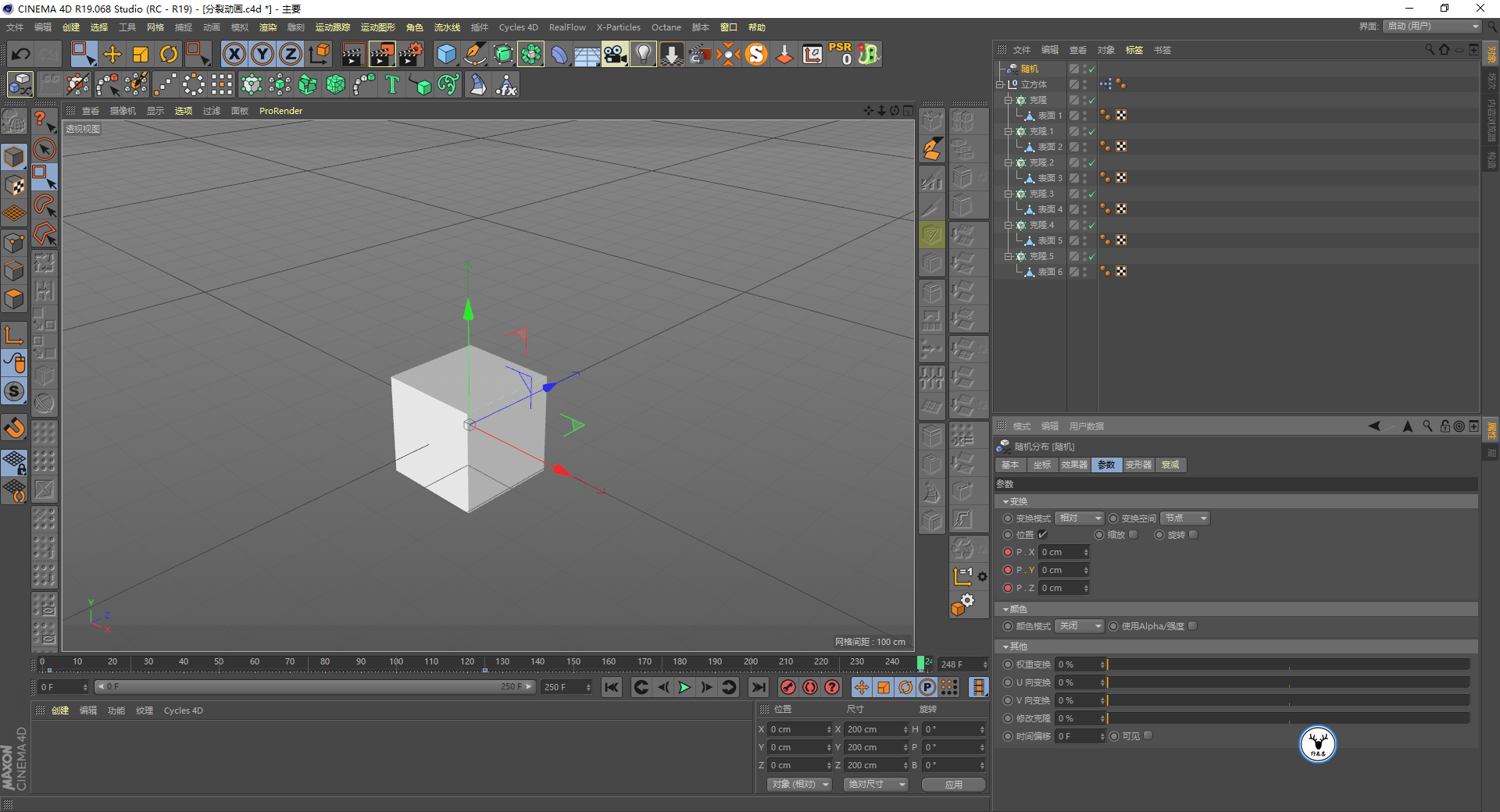Screen dimensions: 1500x812
Task: Select the Rotate tool icon
Action: coord(169,54)
